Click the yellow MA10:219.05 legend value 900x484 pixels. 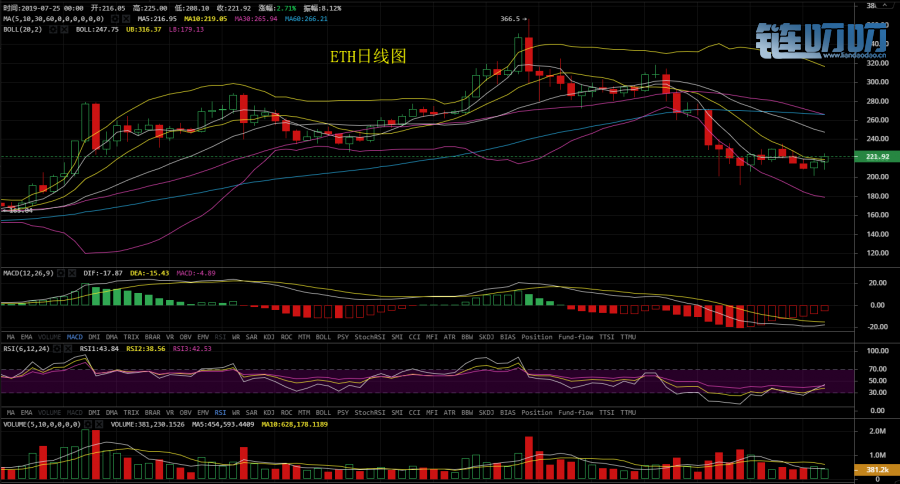coord(205,19)
